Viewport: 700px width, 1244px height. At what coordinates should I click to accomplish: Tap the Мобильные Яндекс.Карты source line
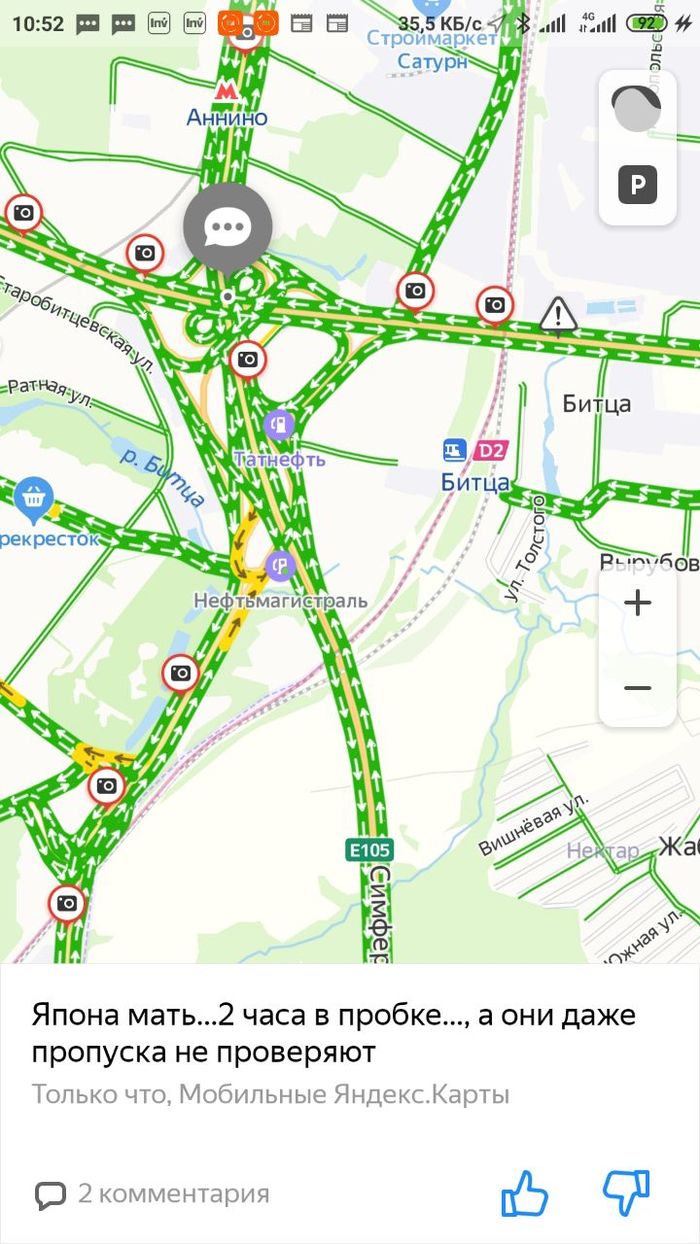click(x=344, y=1094)
